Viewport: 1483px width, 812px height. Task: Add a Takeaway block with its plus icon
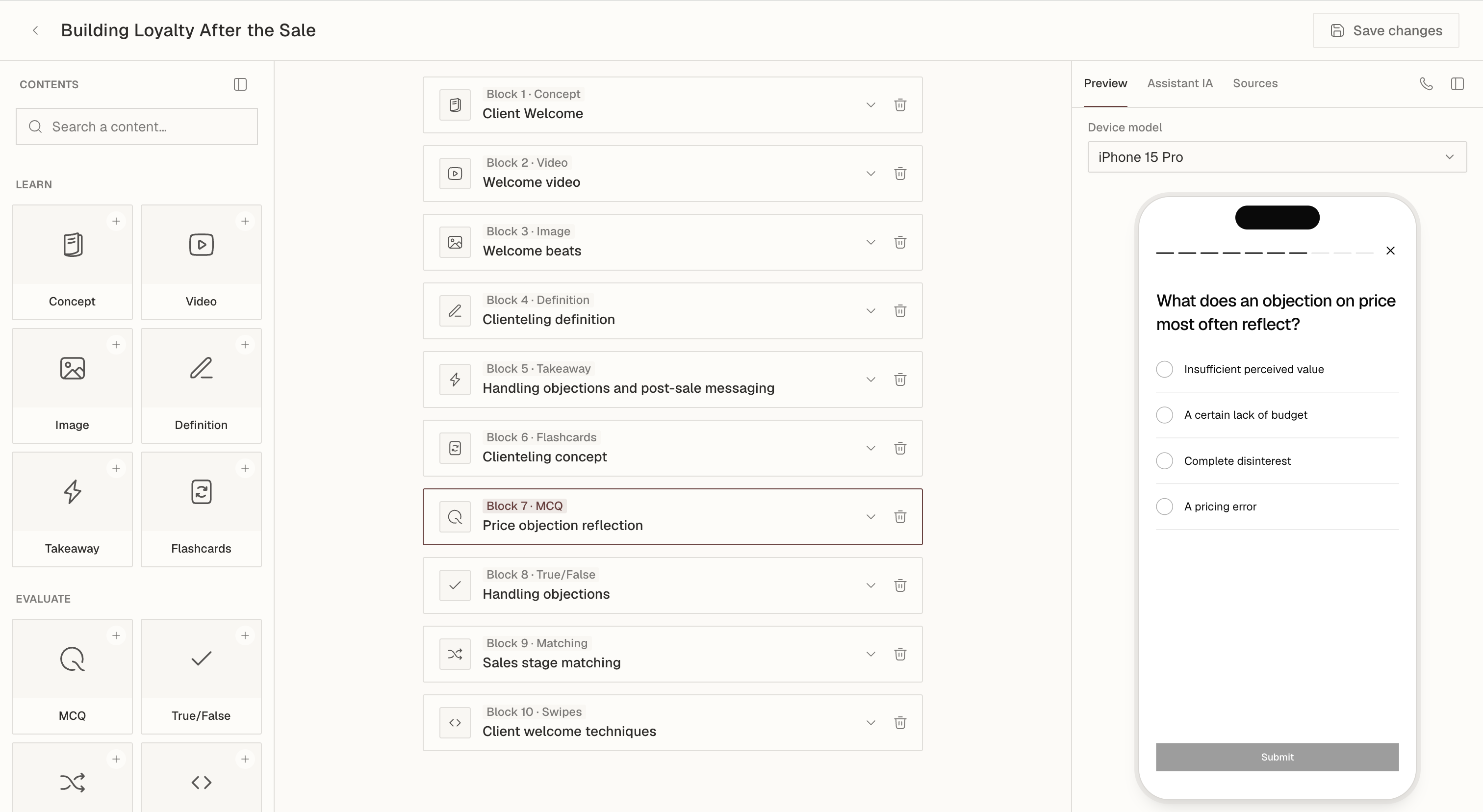[x=116, y=468]
